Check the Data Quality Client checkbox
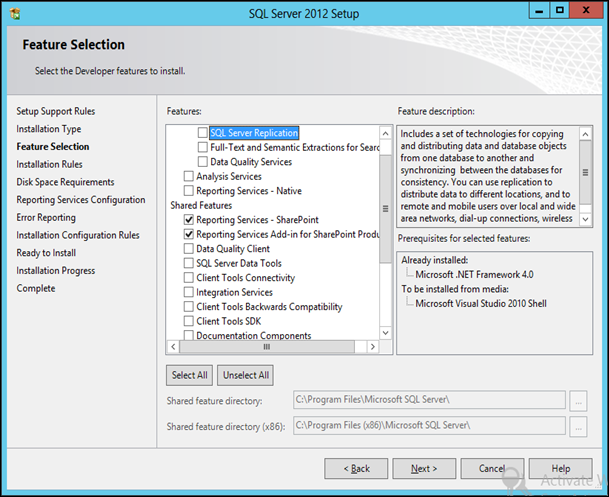The image size is (609, 497). [x=188, y=248]
